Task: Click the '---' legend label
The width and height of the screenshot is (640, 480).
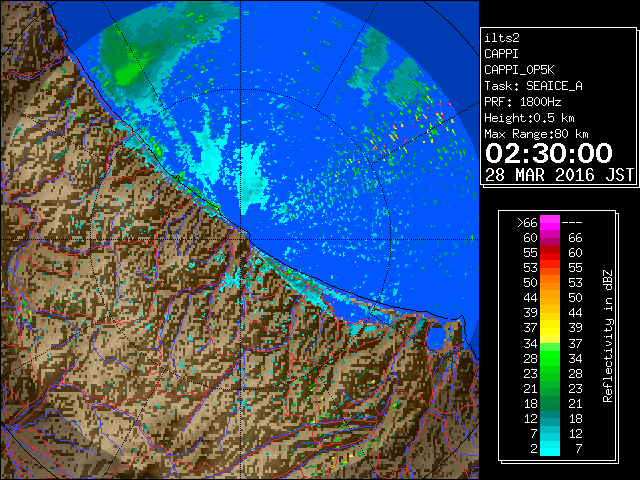Action: [572, 223]
